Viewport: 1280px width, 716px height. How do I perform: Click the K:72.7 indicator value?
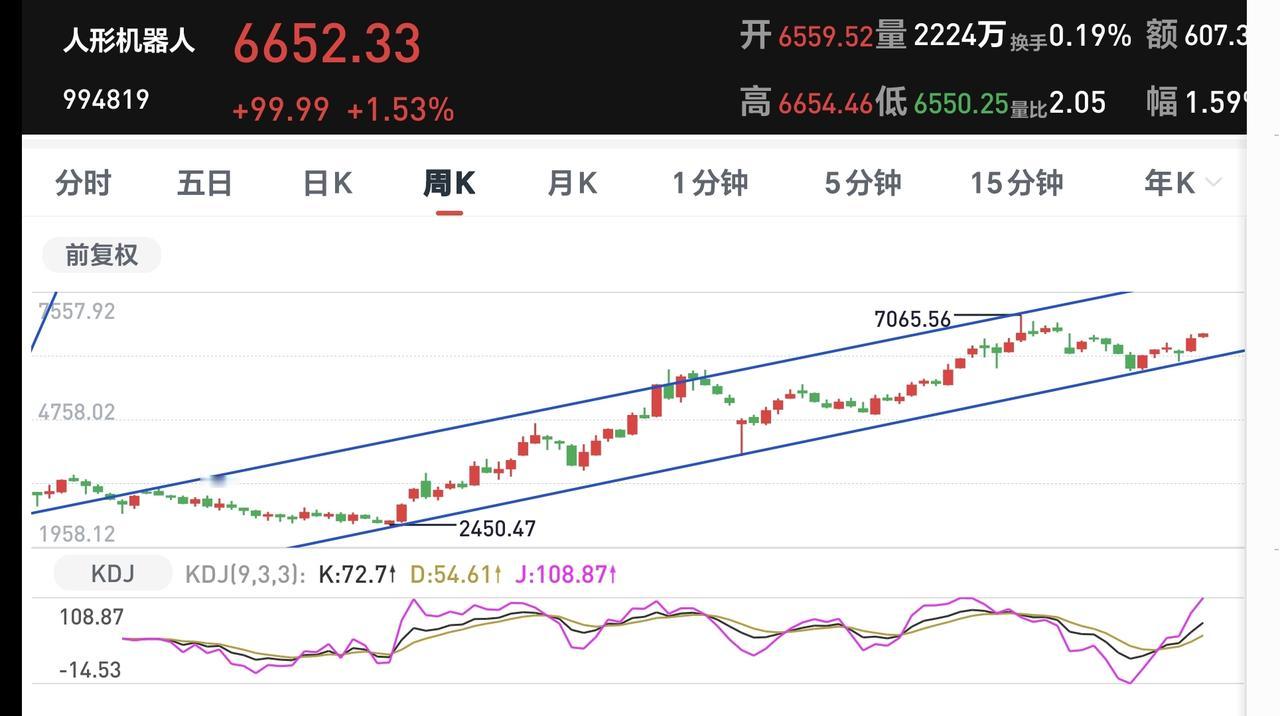[357, 574]
